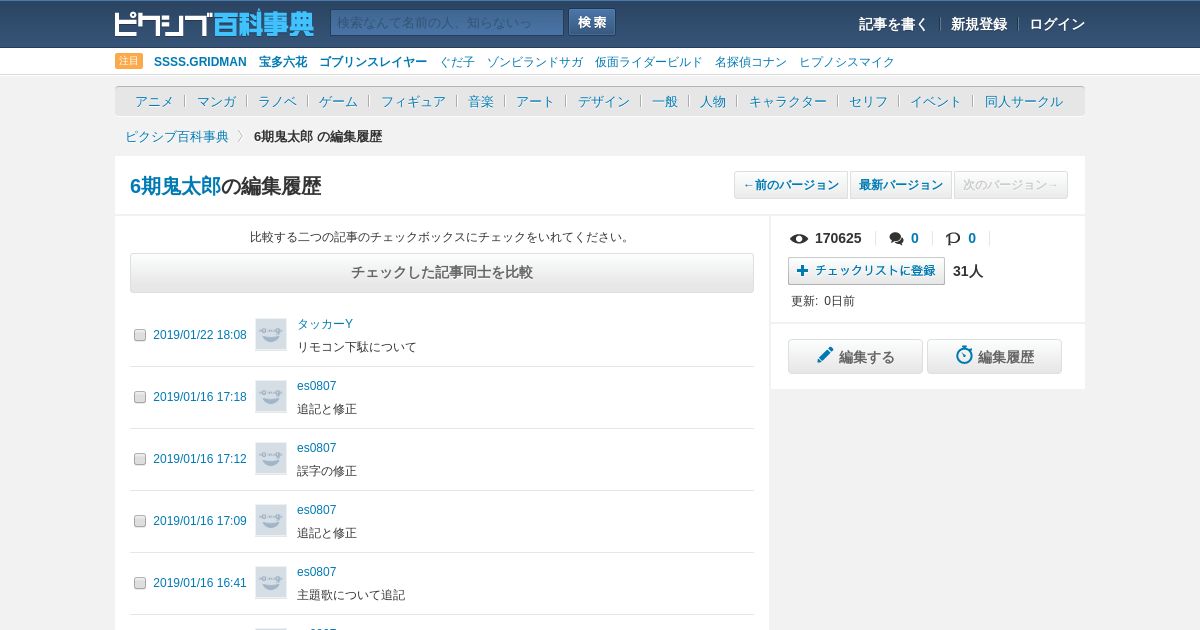Viewport: 1200px width, 630px height.
Task: Open the マンガ category tab
Action: 216,101
